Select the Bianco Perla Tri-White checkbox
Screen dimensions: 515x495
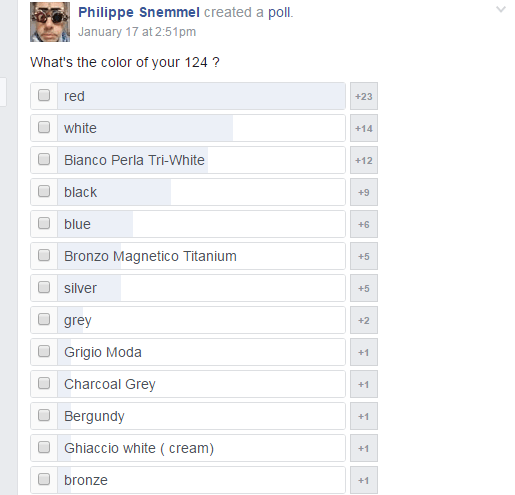44,159
